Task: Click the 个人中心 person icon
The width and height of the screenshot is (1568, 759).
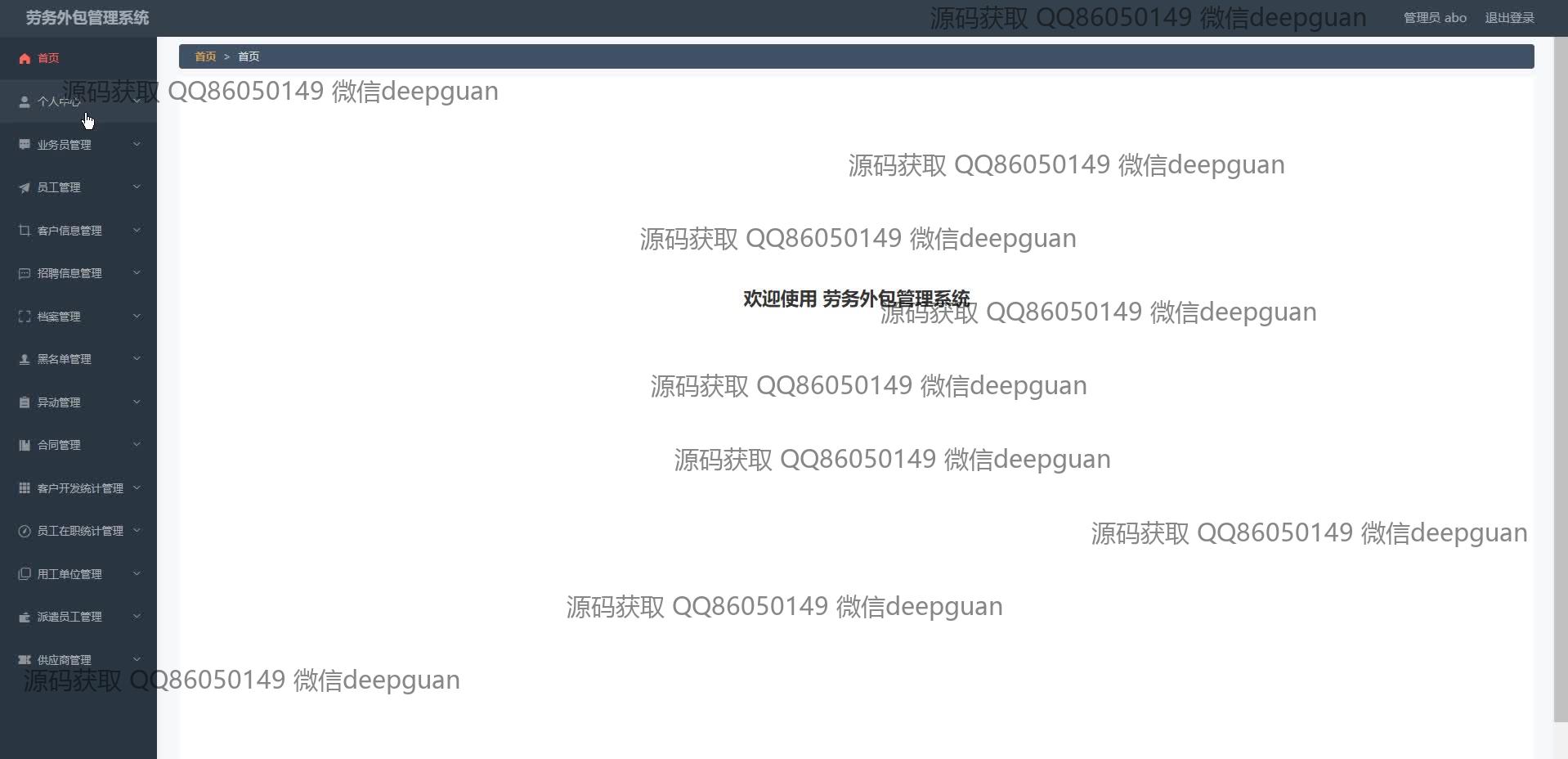Action: click(25, 101)
